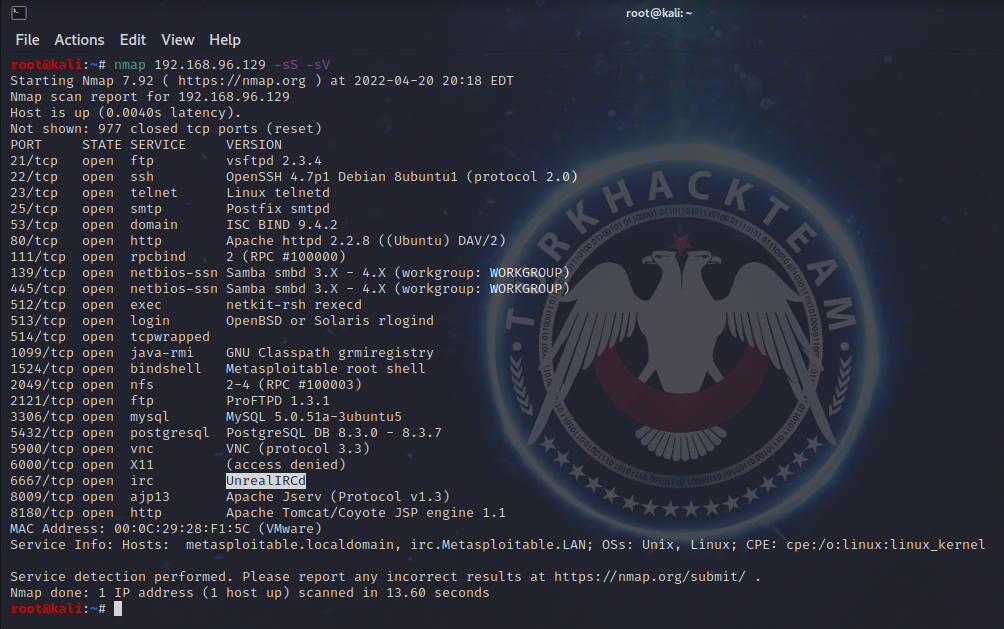Click the -sS flag in the command
This screenshot has height=629, width=1004.
(x=286, y=65)
